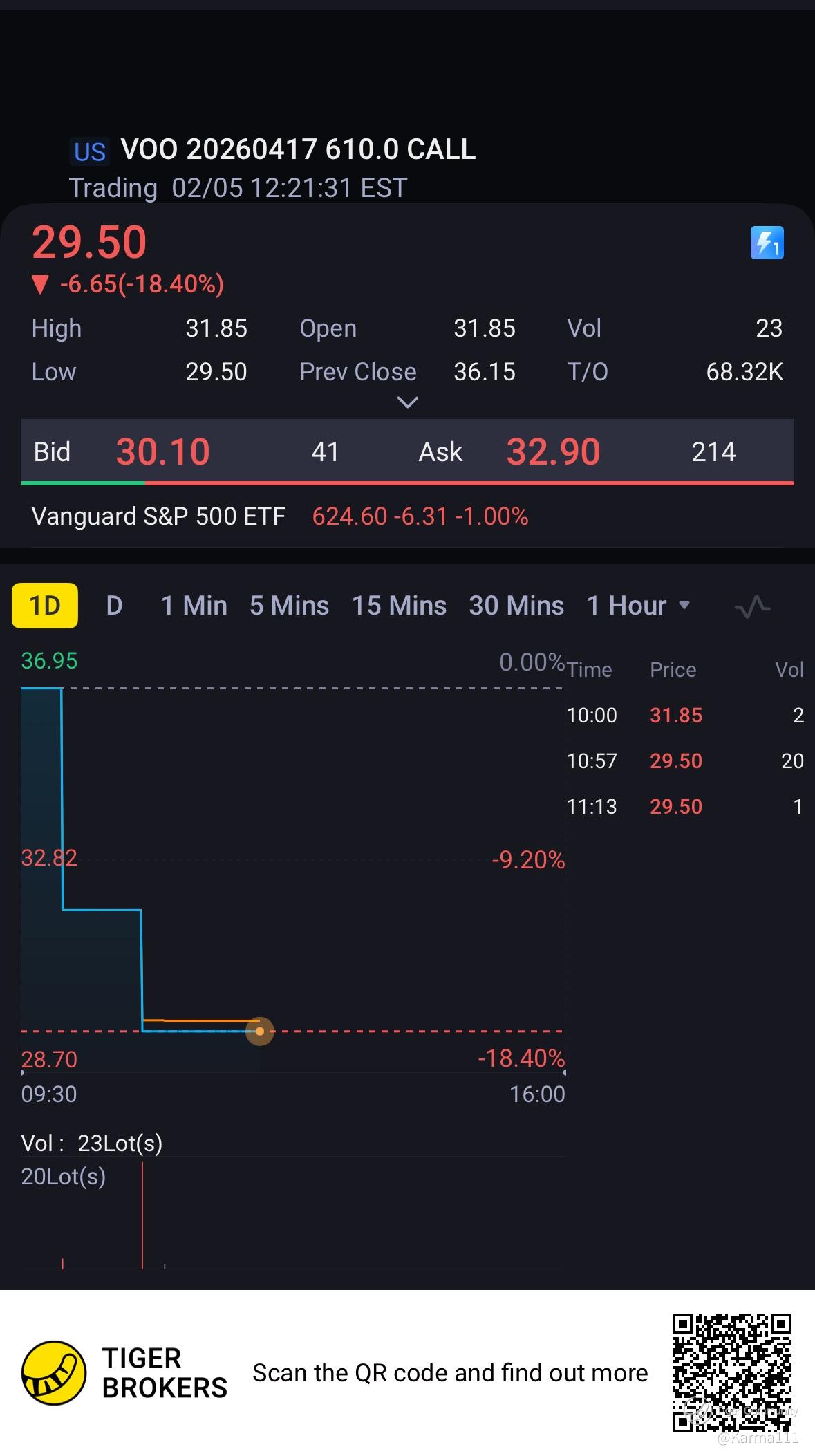
Task: Tap the orange current-price dot on chart
Action: pyautogui.click(x=260, y=1032)
